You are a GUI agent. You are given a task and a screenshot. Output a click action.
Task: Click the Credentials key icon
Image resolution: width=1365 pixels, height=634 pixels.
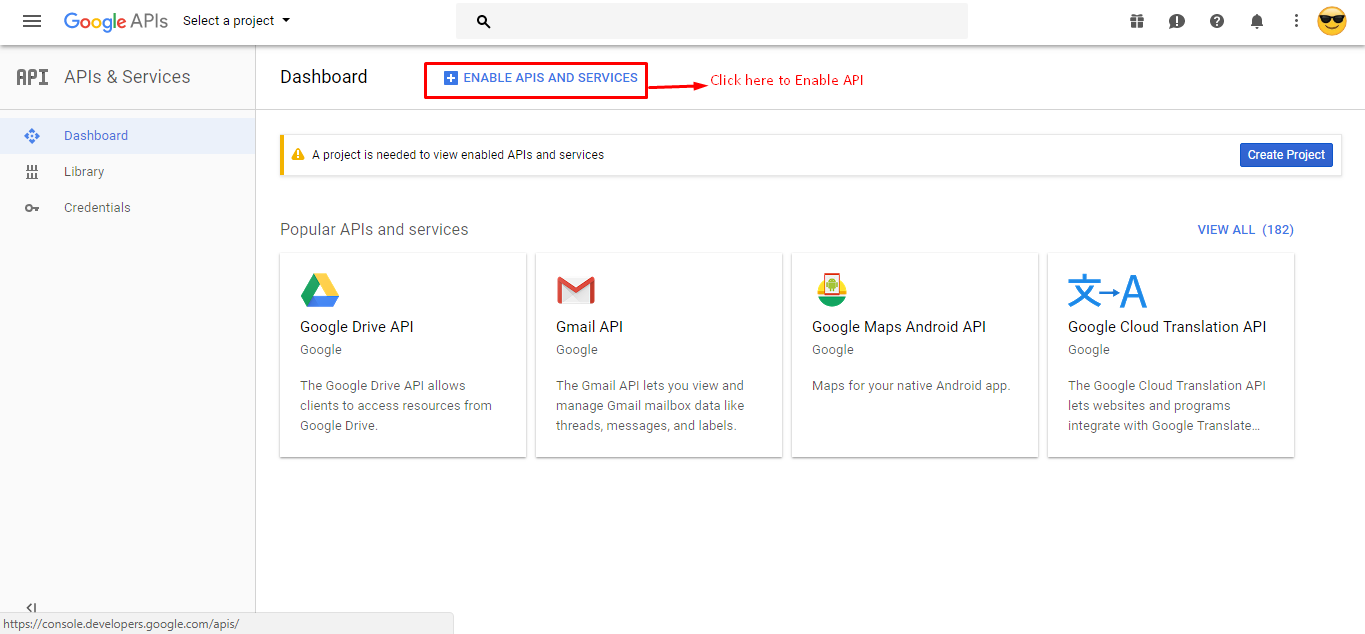click(x=32, y=208)
